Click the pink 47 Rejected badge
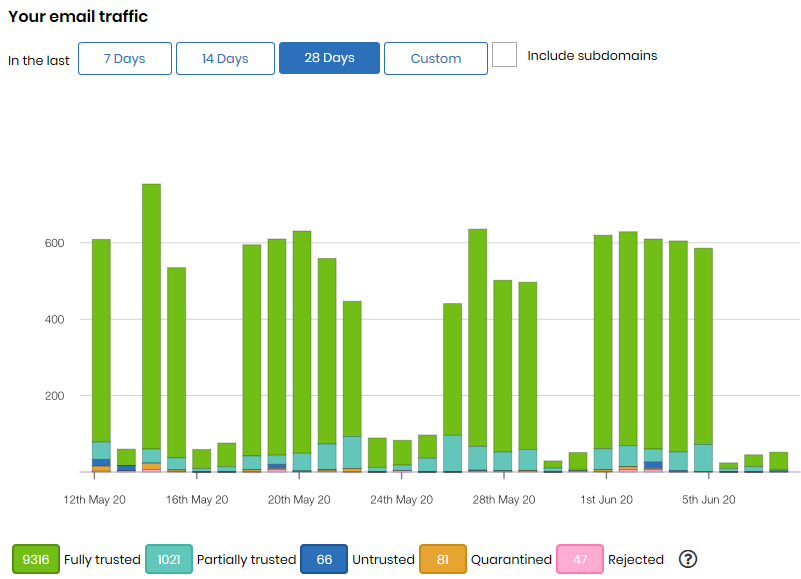Screen dimensions: 801x579 point(580,560)
